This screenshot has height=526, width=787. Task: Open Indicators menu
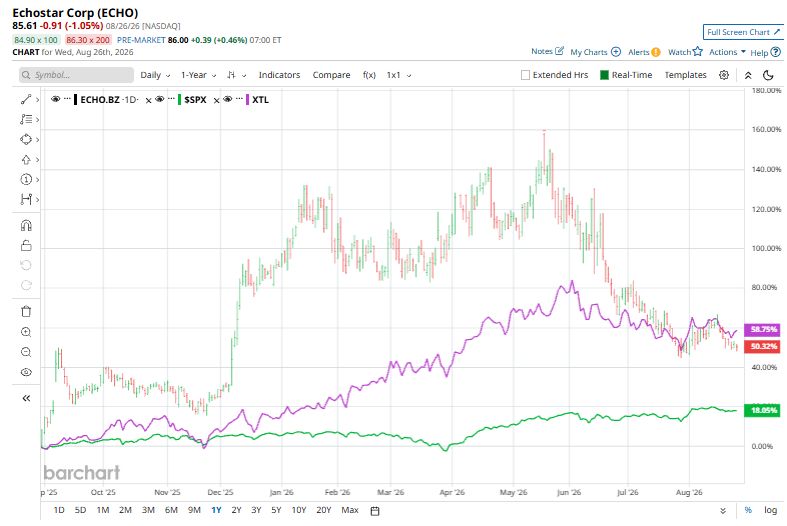coord(279,75)
